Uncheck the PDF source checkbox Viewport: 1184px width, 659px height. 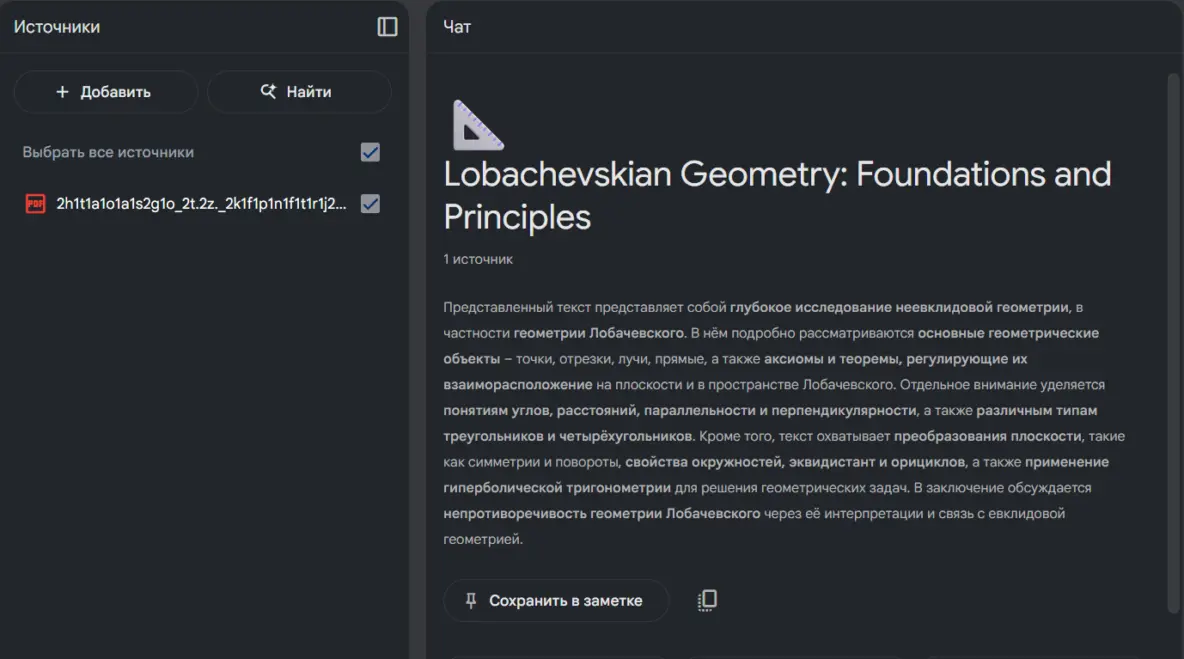370,204
